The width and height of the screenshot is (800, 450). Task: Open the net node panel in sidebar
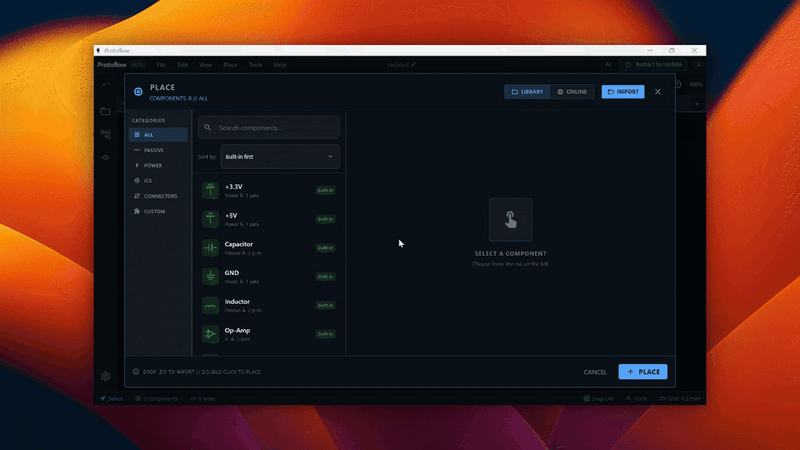(x=106, y=157)
